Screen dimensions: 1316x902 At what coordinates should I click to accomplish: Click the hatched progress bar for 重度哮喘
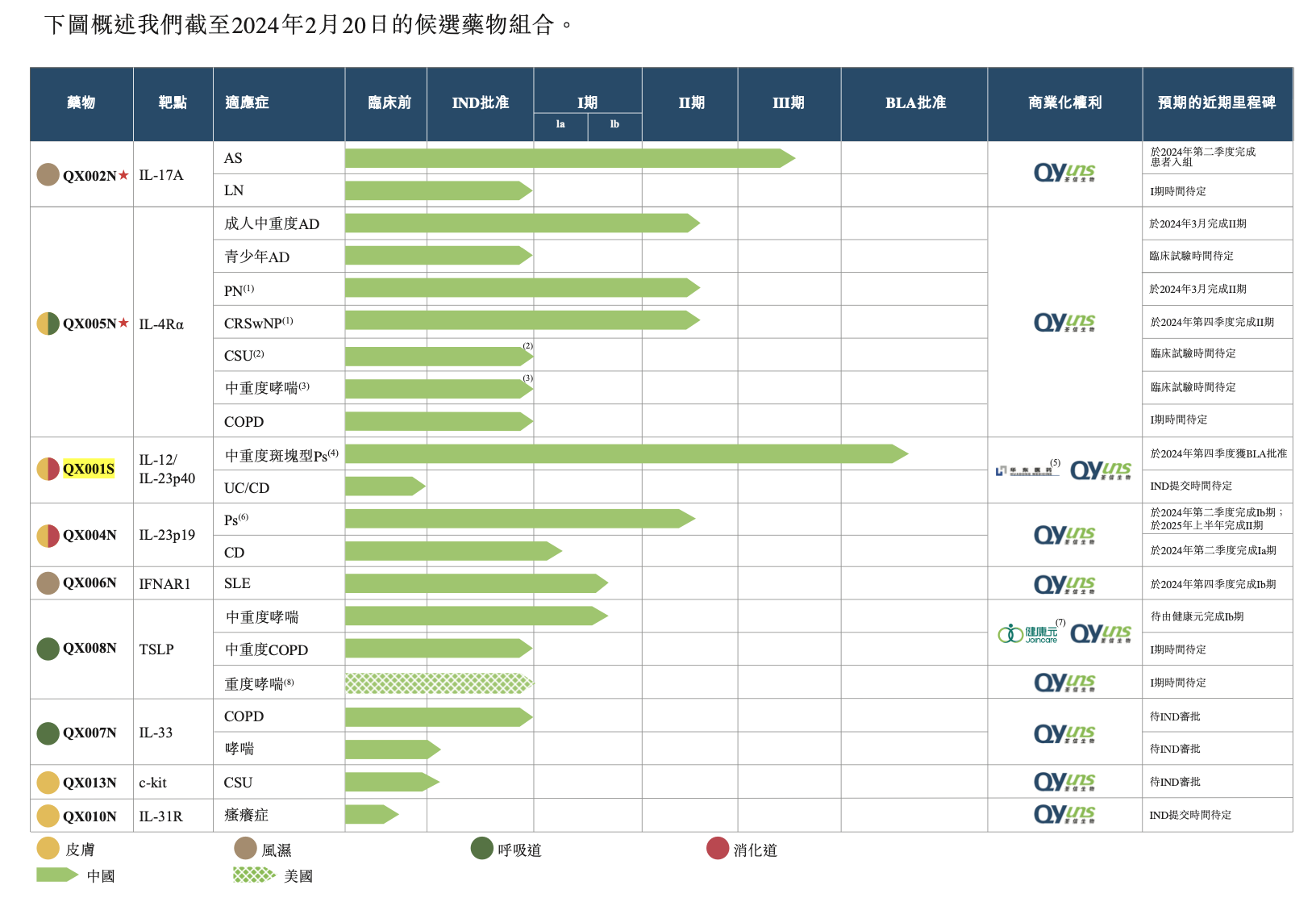438,683
